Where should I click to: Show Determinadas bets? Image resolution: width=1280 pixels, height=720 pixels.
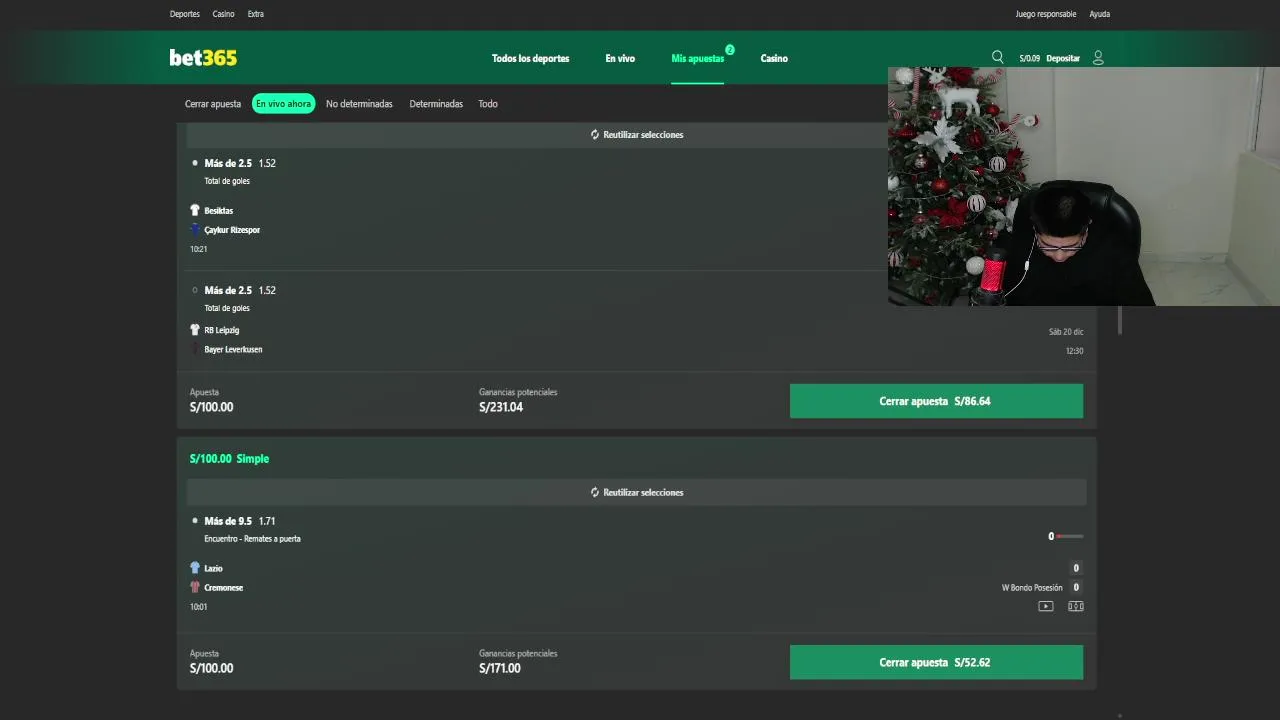tap(436, 104)
